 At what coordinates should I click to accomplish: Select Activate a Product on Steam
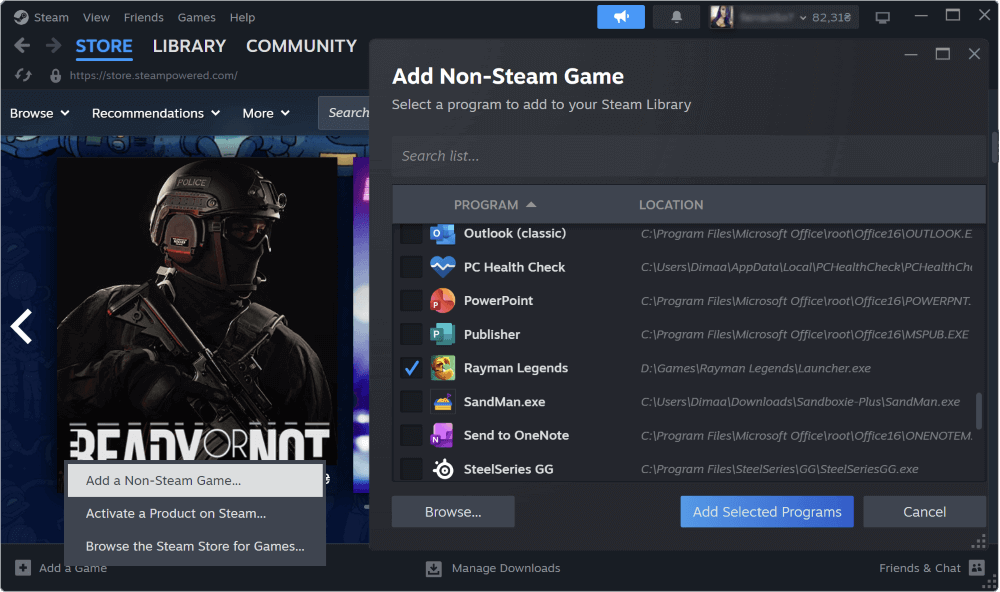point(176,513)
